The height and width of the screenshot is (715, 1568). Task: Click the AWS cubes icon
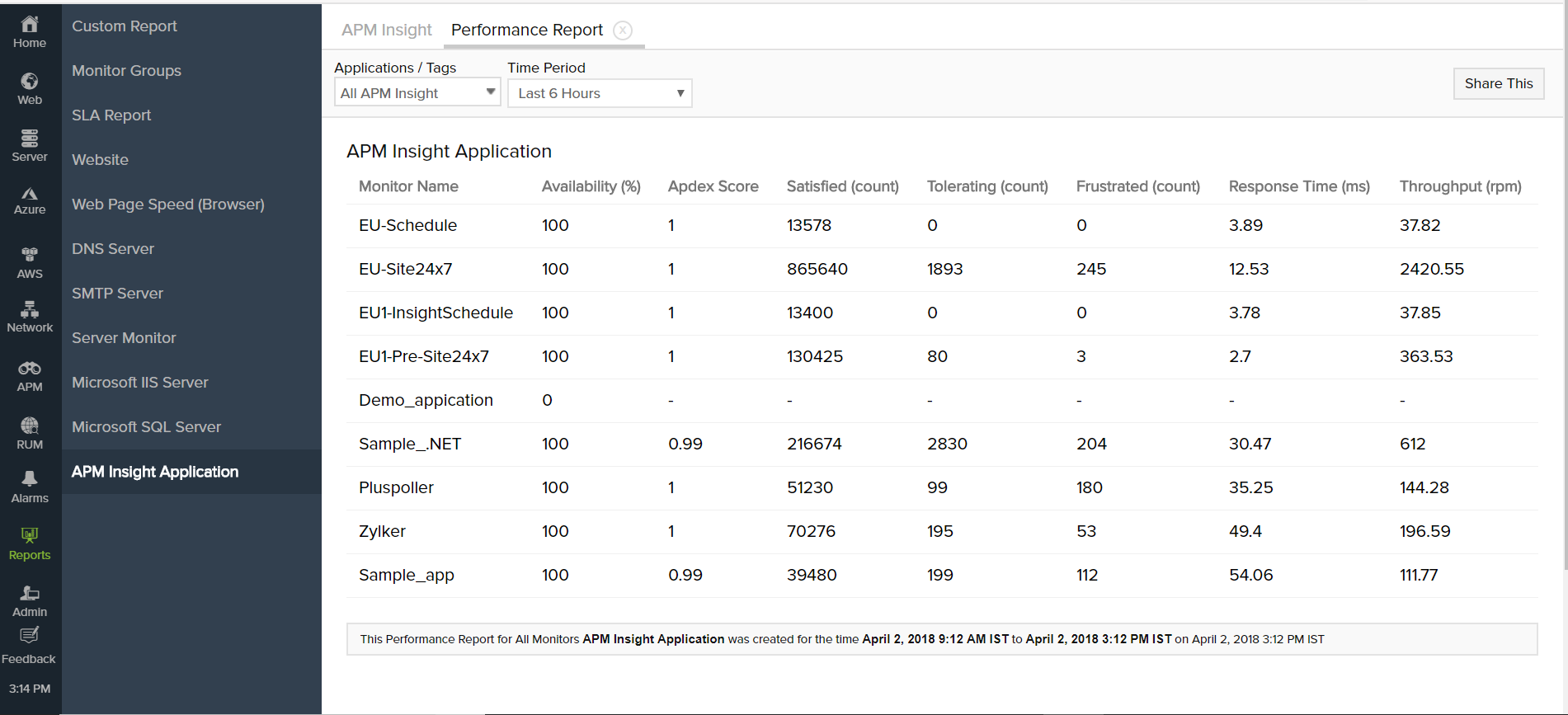pyautogui.click(x=30, y=255)
